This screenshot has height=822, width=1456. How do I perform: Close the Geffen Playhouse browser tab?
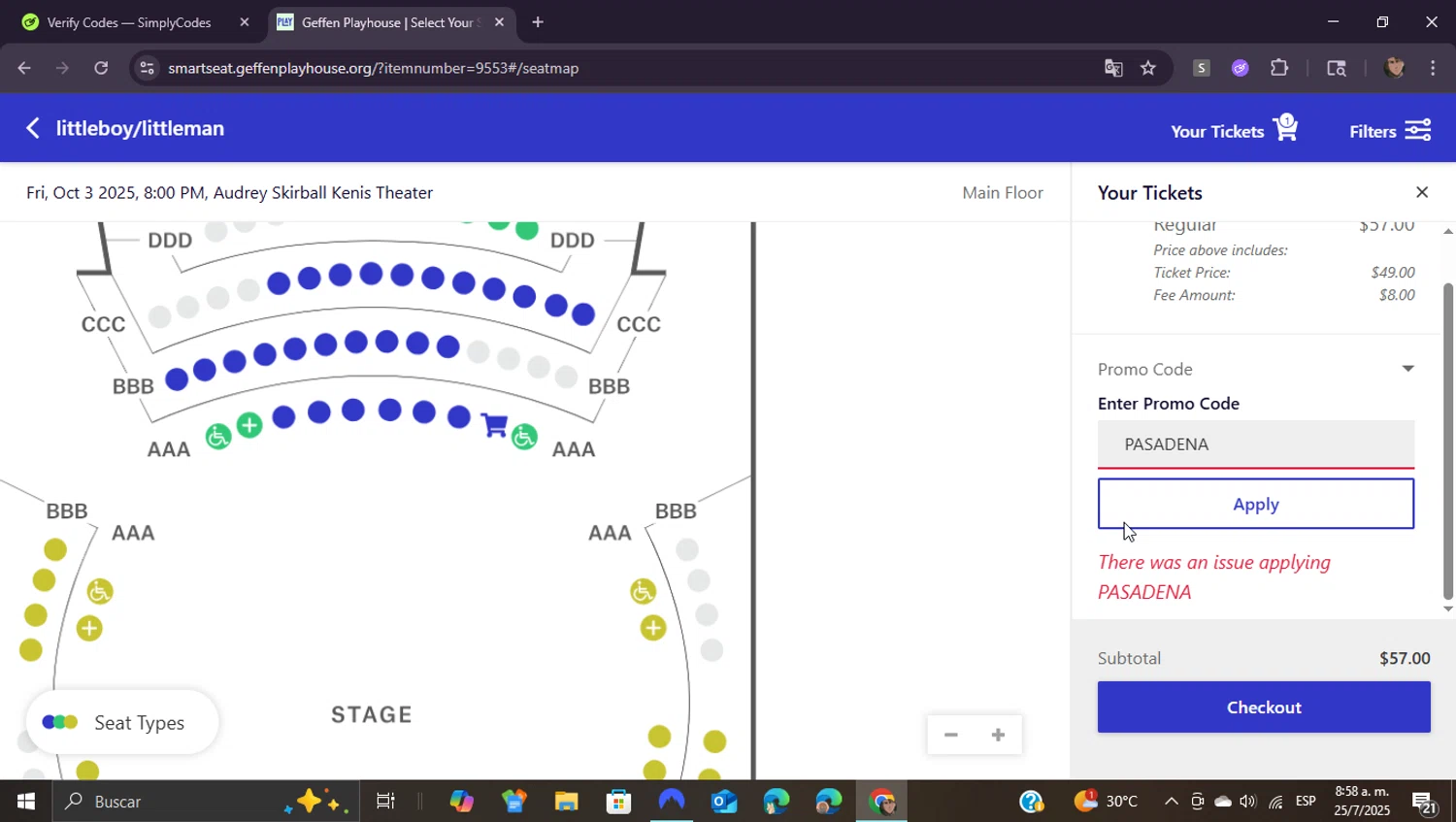pyautogui.click(x=499, y=22)
